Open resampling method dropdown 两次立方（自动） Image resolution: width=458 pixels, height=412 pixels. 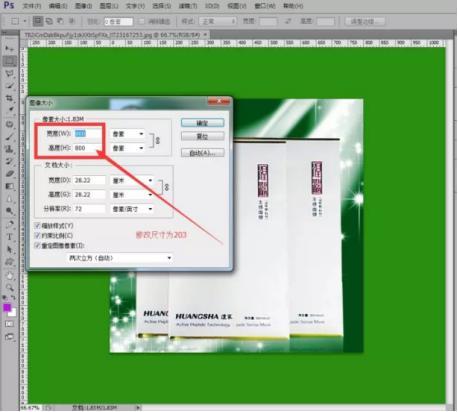pos(119,258)
